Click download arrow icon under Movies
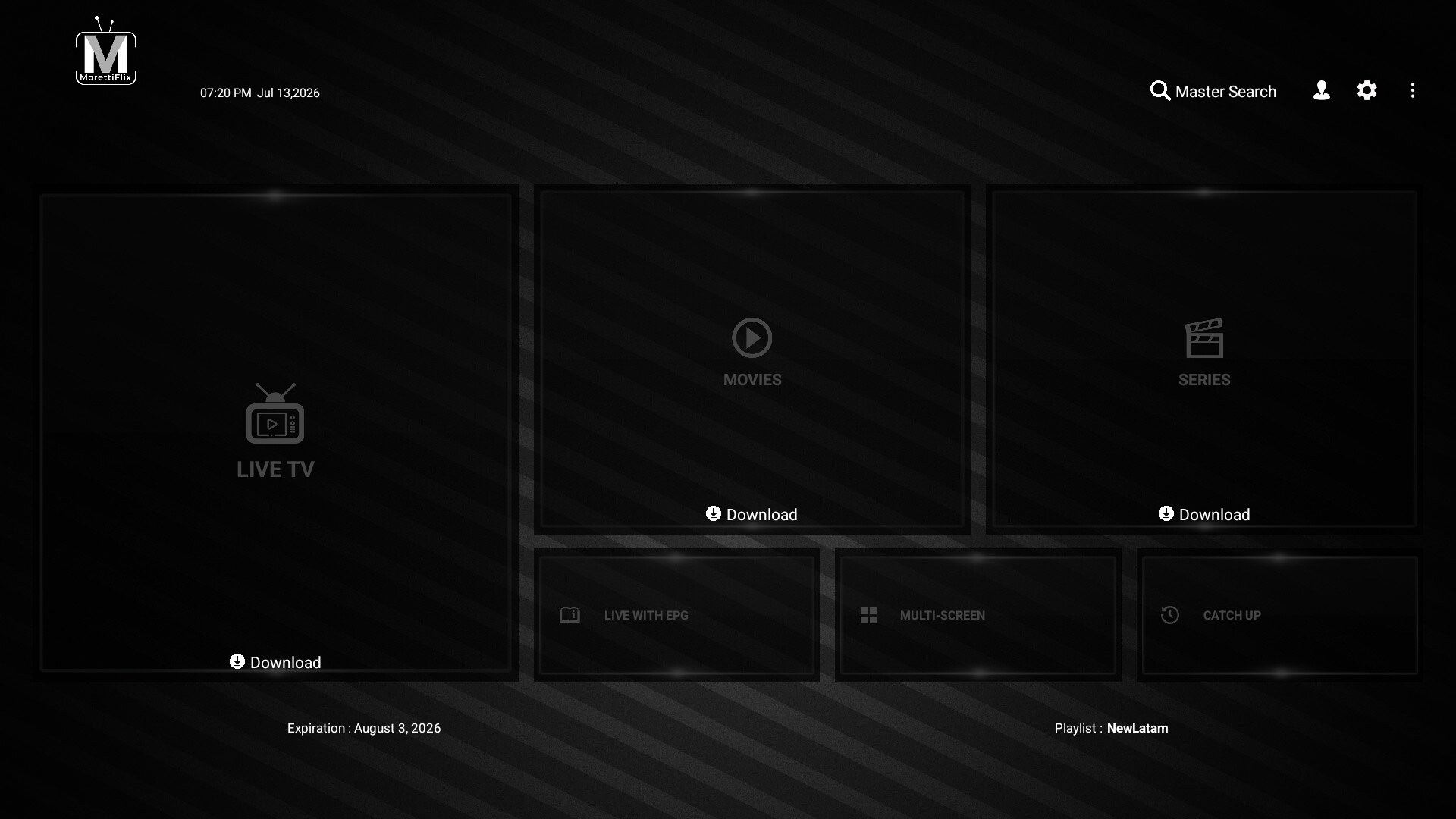Screen dimensions: 1456x819 714,513
